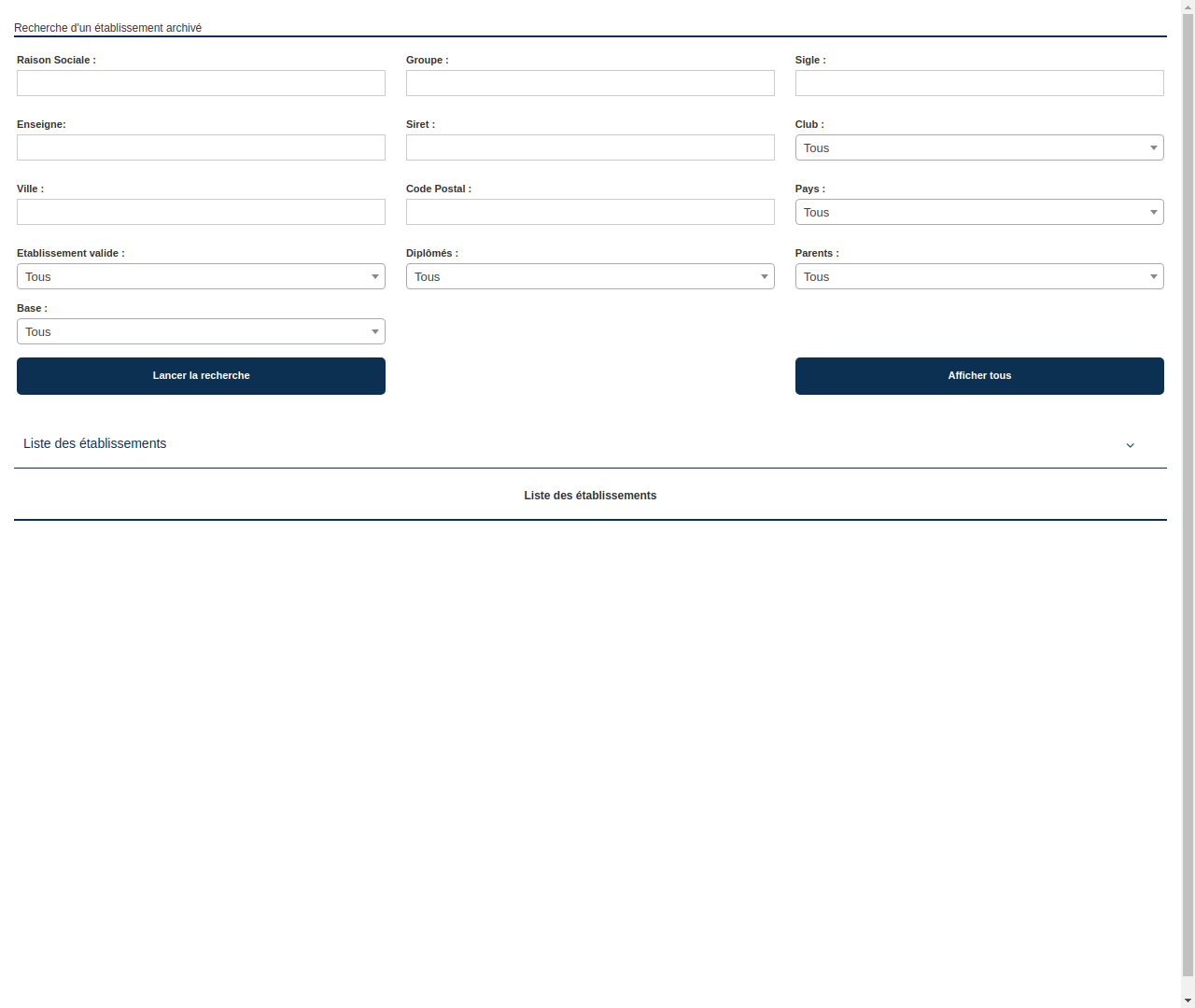The image size is (1195, 1008).
Task: Open the Pays dropdown
Action: click(978, 212)
